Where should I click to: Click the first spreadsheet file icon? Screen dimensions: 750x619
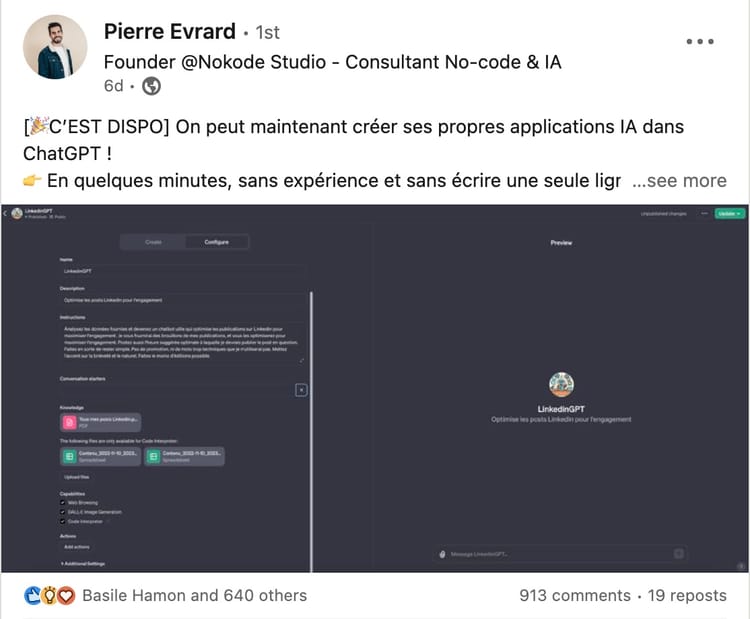tap(70, 457)
